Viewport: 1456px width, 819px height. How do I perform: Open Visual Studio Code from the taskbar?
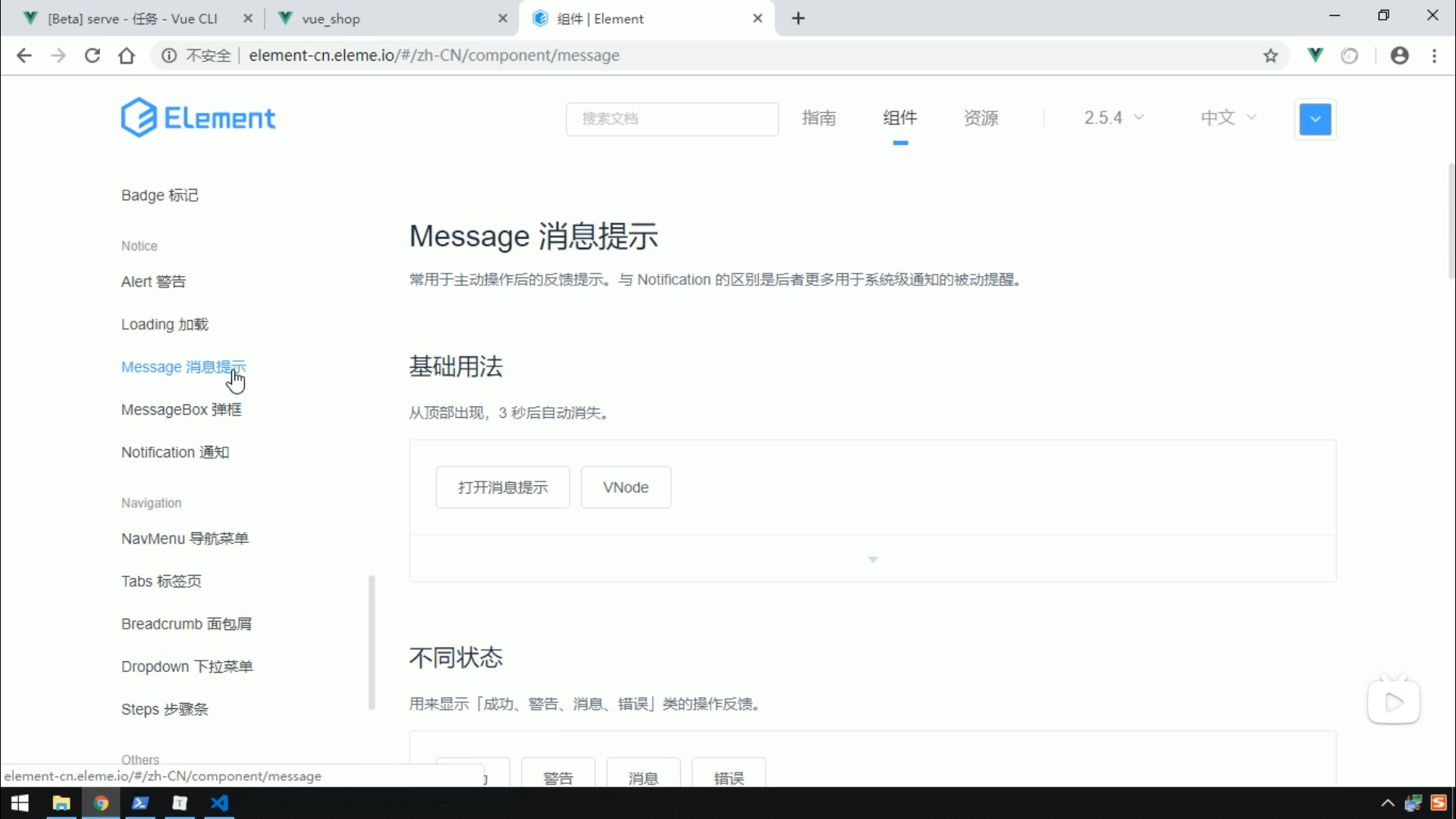pyautogui.click(x=220, y=803)
